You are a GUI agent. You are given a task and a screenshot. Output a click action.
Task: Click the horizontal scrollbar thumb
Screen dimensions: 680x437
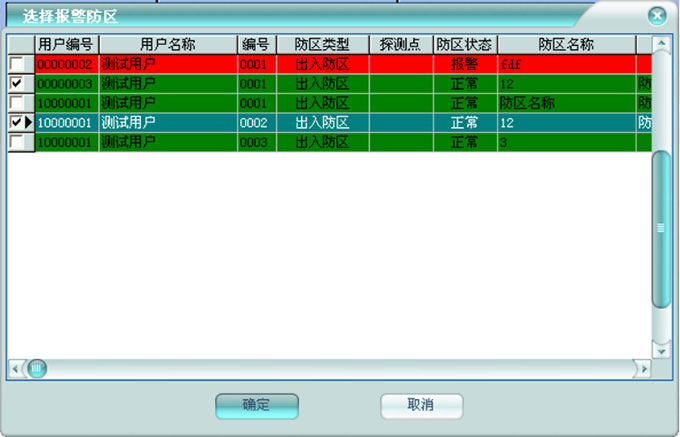(x=37, y=369)
